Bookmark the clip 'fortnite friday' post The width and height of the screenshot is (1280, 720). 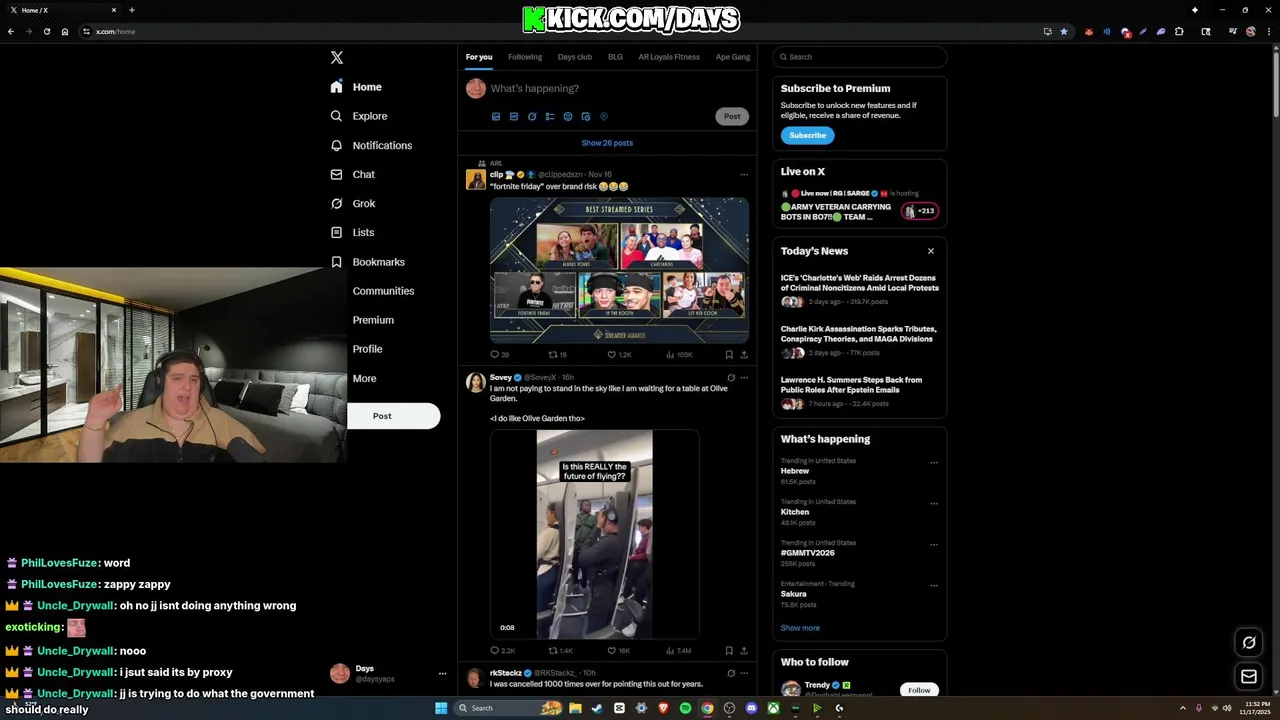[x=729, y=354]
